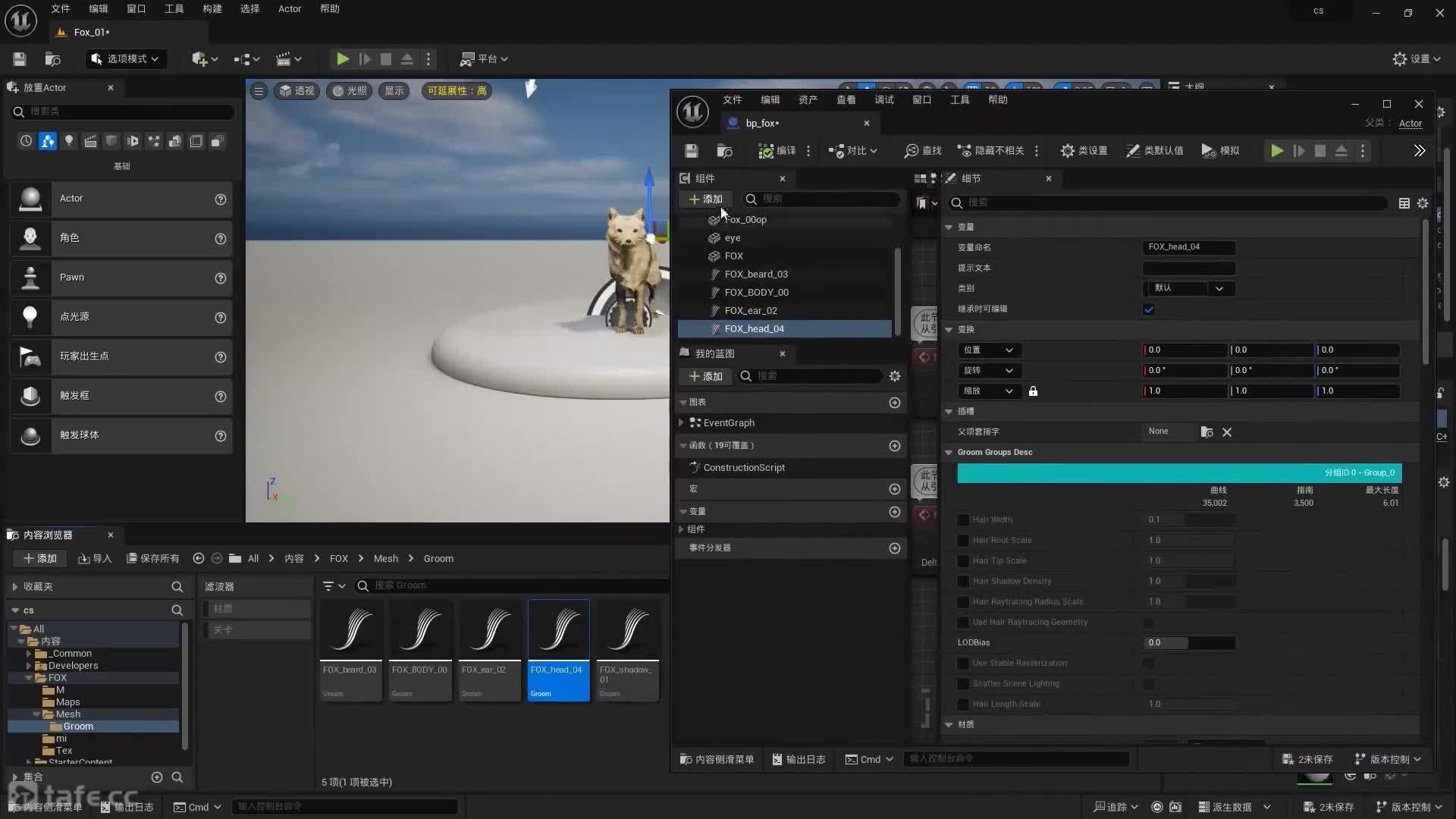Clear the parent socket with X icon
The image size is (1456, 819).
point(1227,432)
